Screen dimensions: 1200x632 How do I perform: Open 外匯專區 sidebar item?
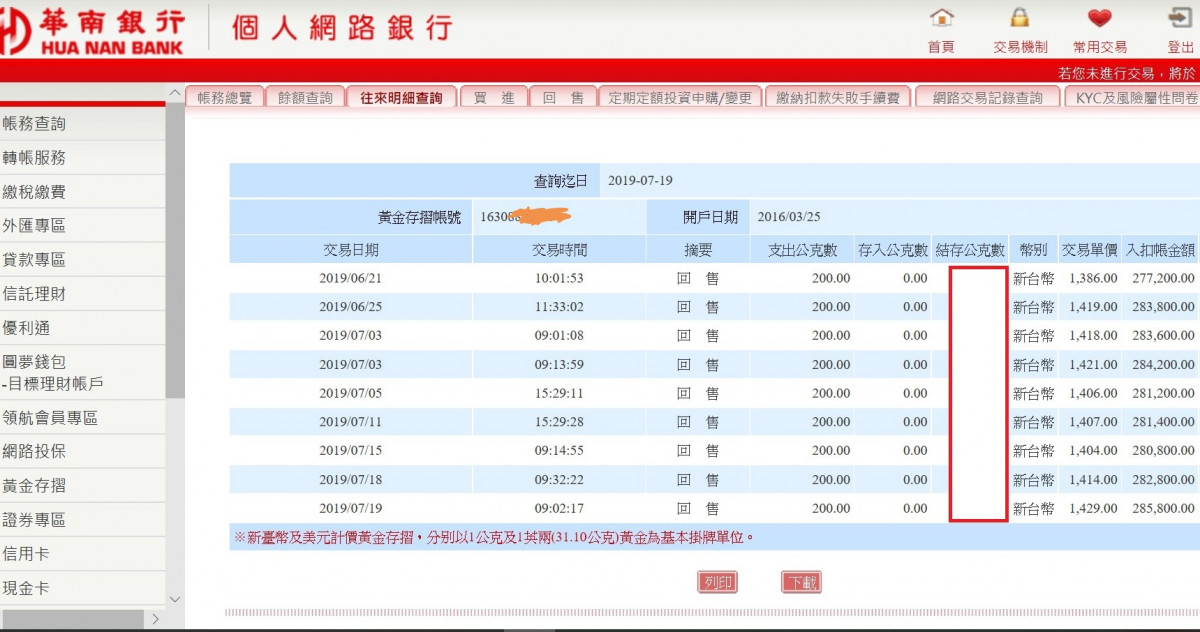click(x=35, y=226)
